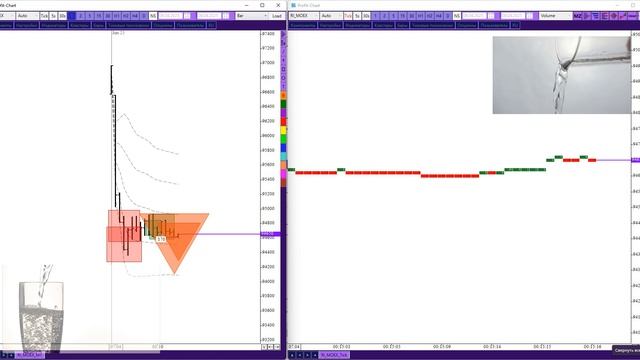Click the first date field in left window
The image size is (640, 360).
(x=171, y=16)
